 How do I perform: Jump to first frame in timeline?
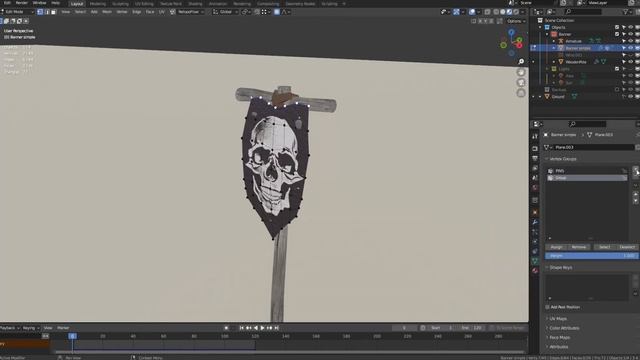pos(242,328)
